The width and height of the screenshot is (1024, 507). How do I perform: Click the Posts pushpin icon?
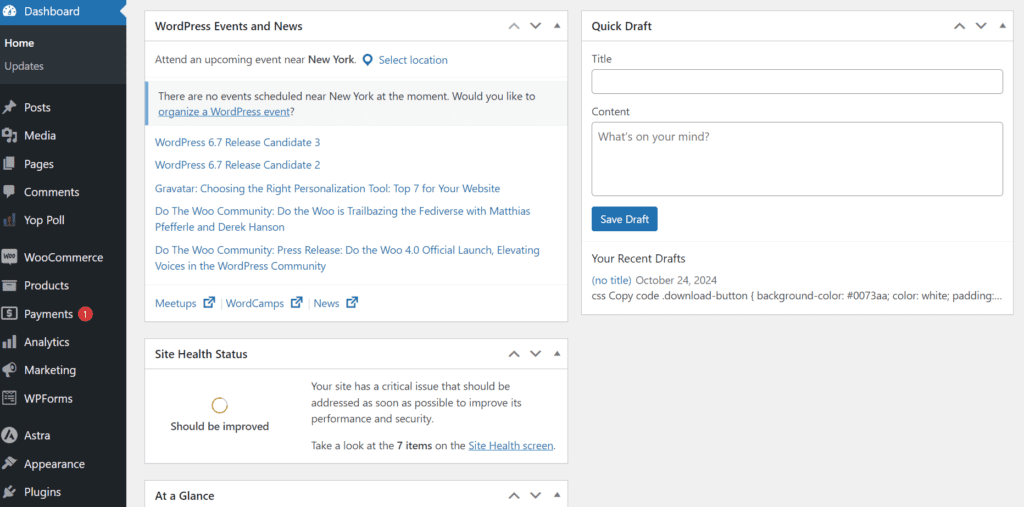[9, 107]
